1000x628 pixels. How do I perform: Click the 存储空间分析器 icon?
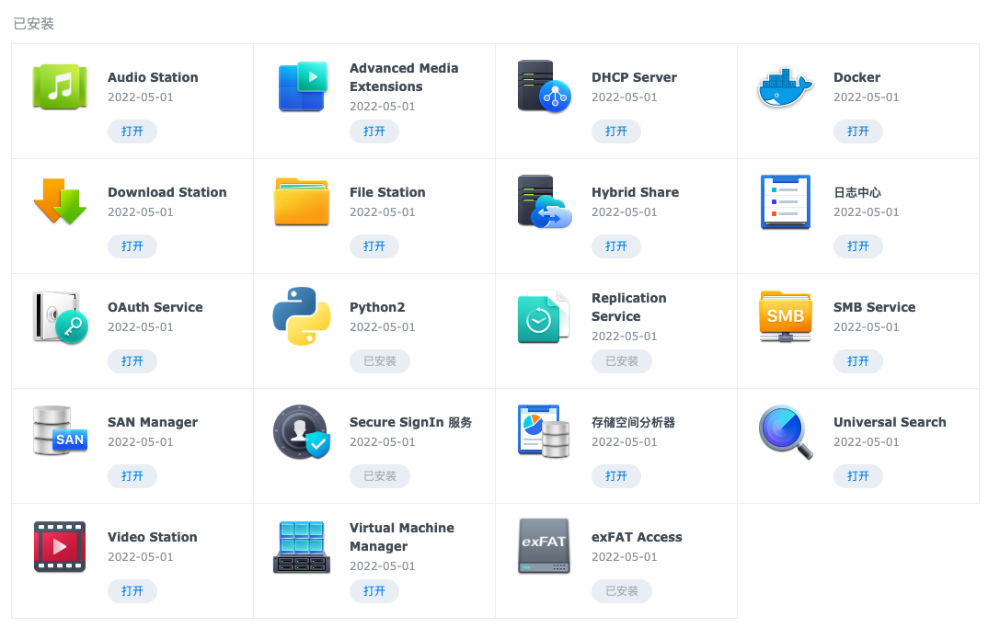click(544, 431)
